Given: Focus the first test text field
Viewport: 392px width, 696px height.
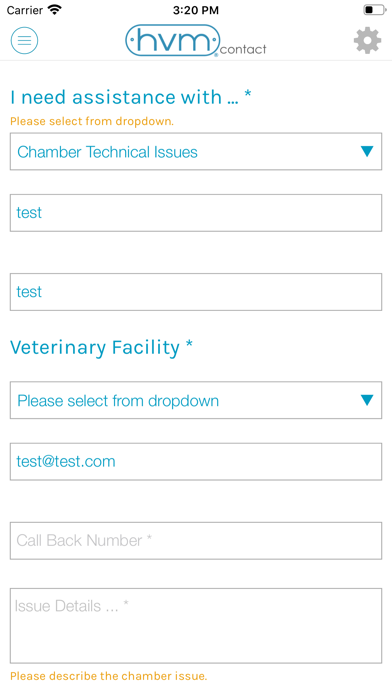Looking at the screenshot, I should tap(196, 213).
